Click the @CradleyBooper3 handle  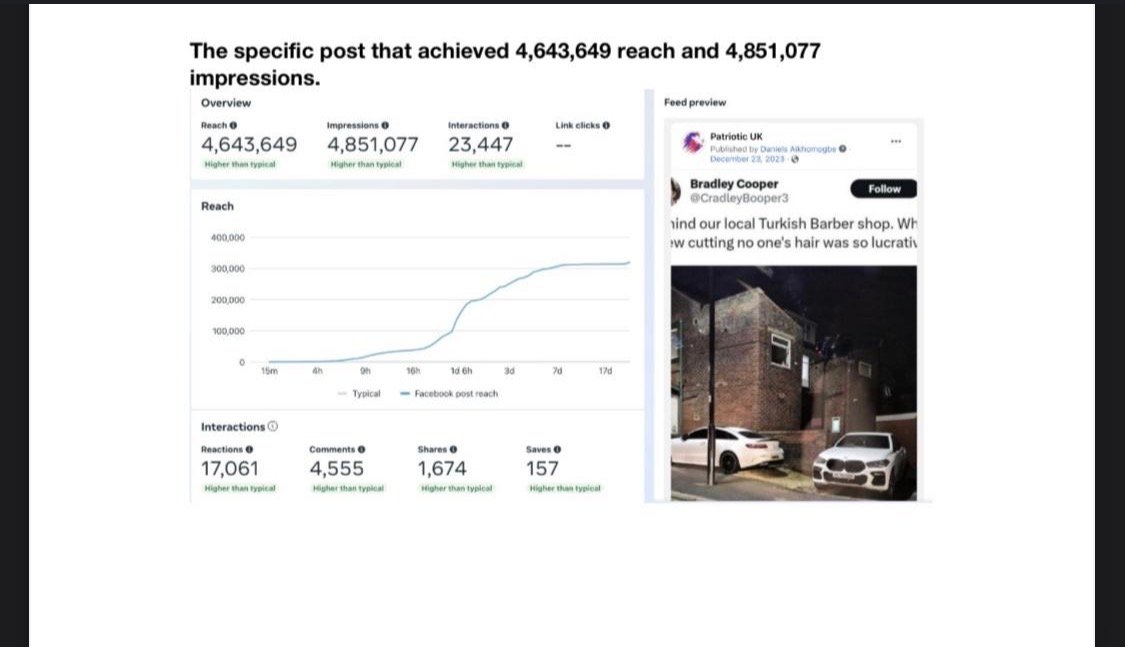[x=739, y=198]
